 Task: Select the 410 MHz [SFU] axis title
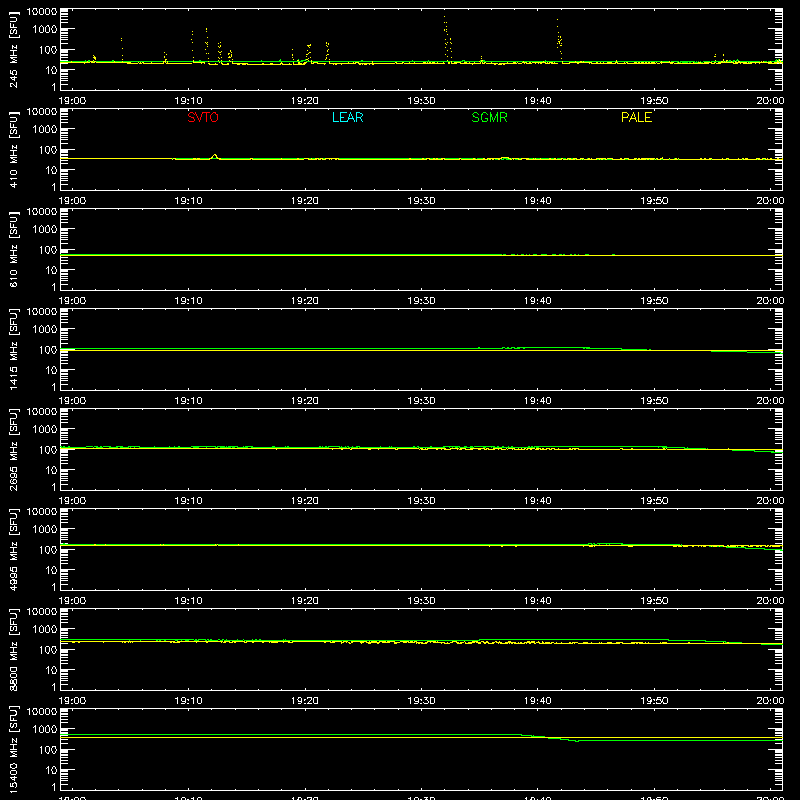coord(14,149)
